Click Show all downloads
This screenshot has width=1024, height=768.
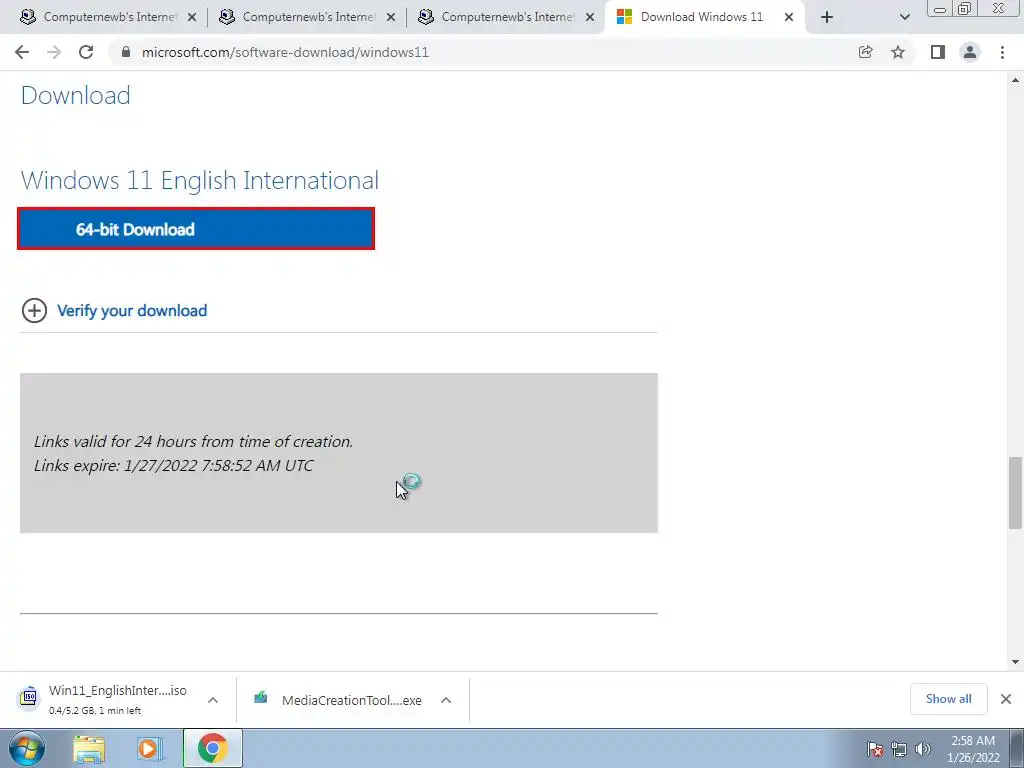tap(948, 699)
